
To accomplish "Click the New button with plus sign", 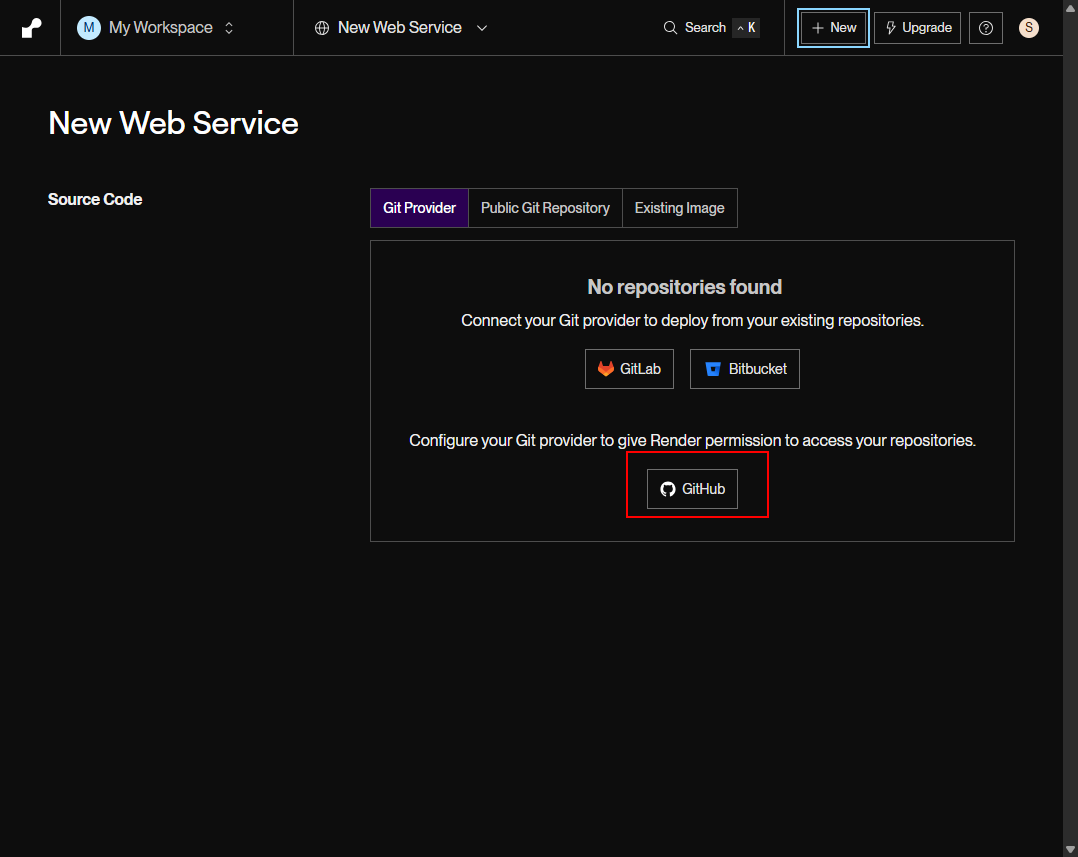I will [x=833, y=28].
